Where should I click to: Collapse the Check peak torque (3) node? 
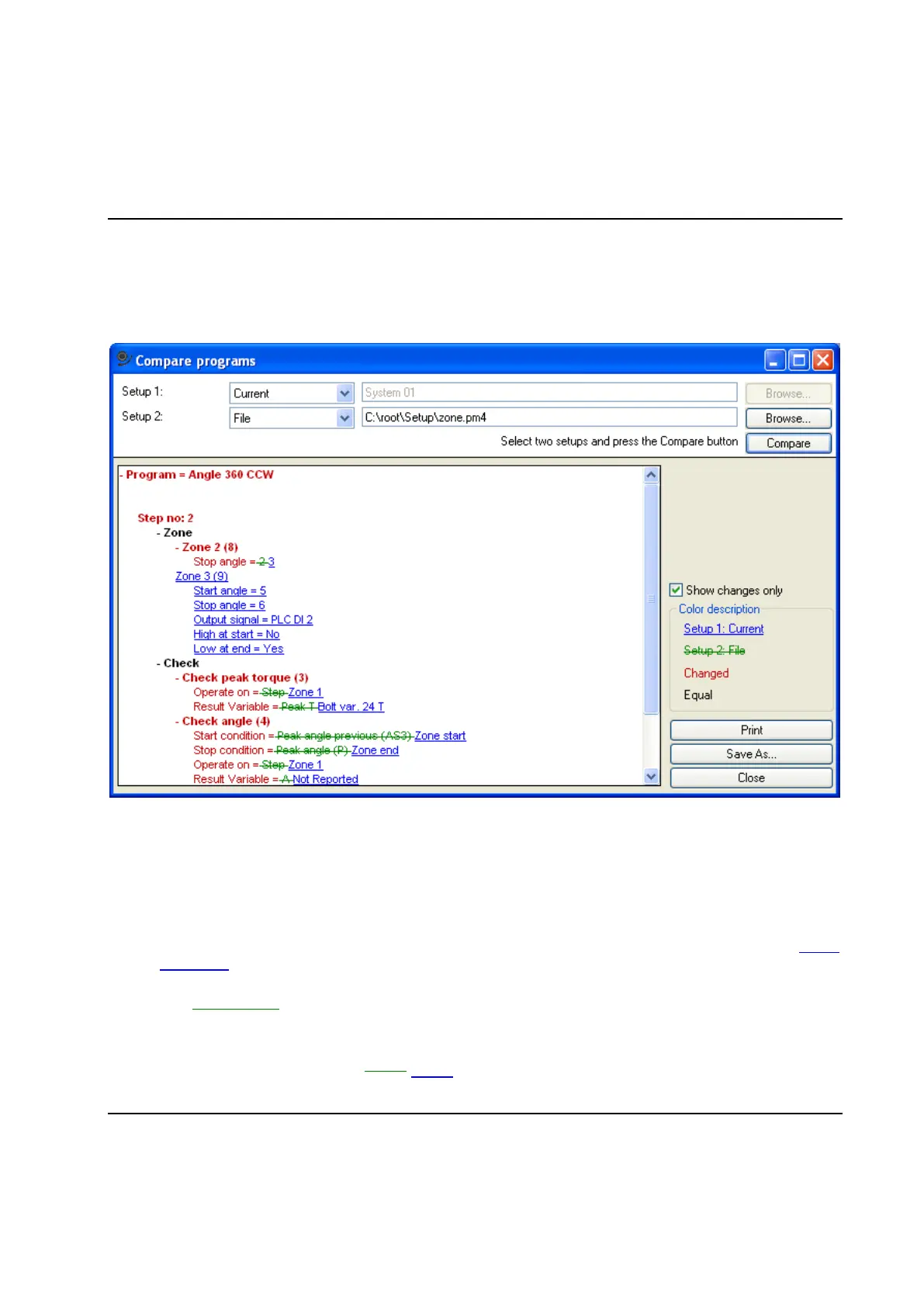[178, 677]
